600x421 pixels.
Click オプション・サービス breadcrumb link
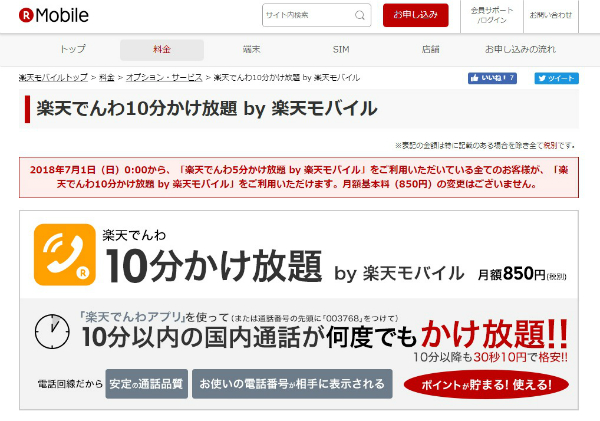point(164,78)
